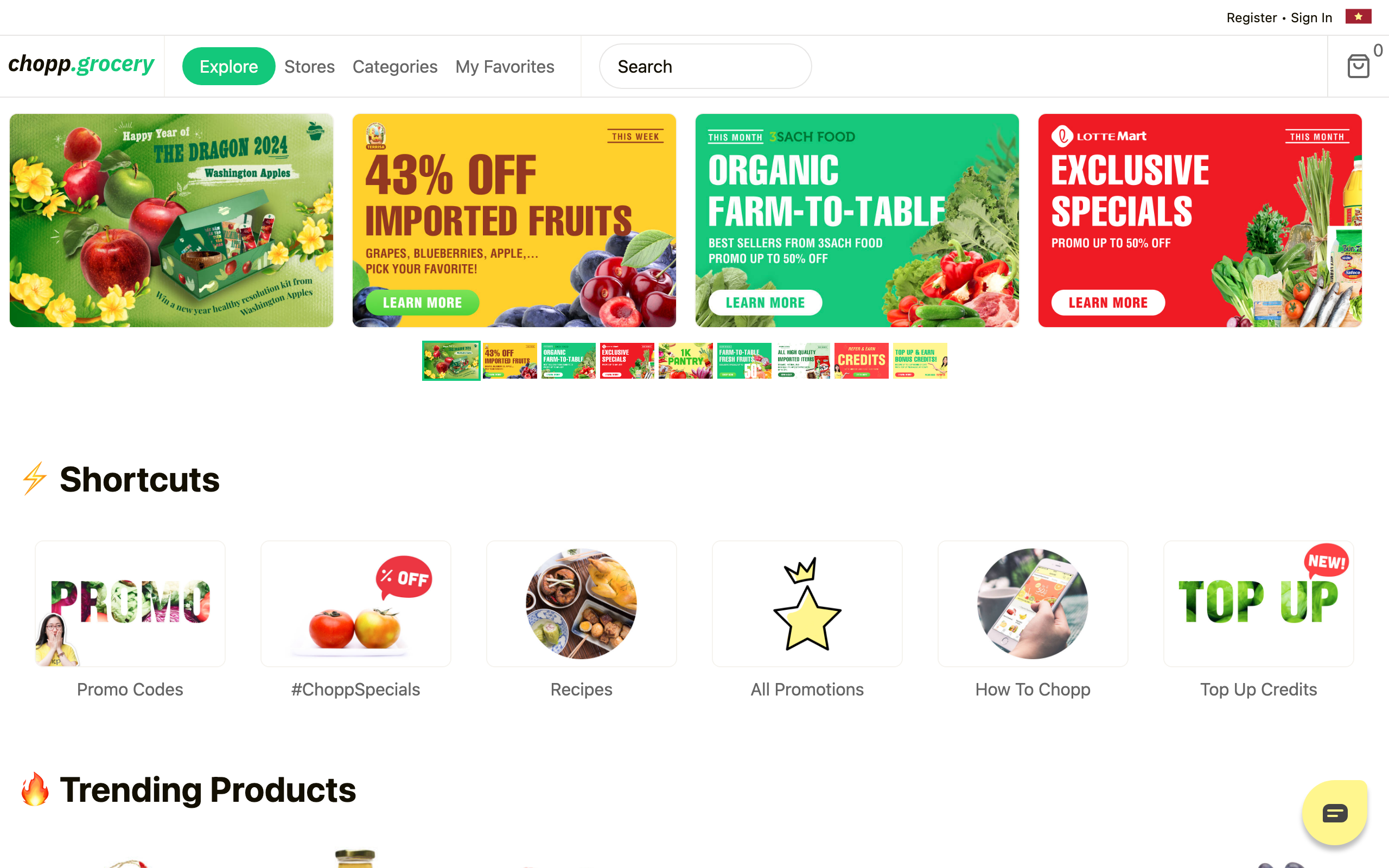
Task: Open the Categories menu
Action: [x=395, y=67]
